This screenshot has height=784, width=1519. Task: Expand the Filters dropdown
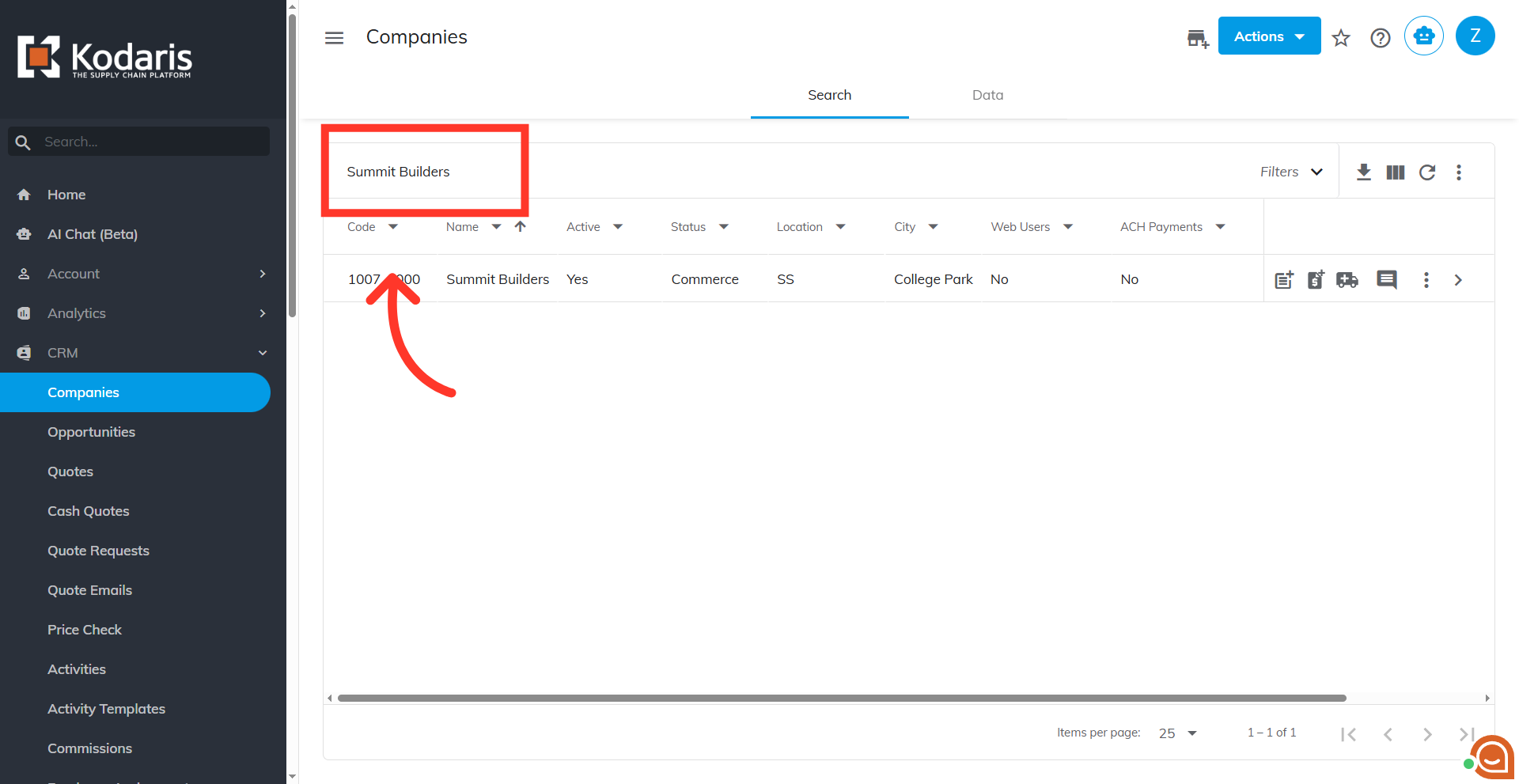(x=1291, y=172)
